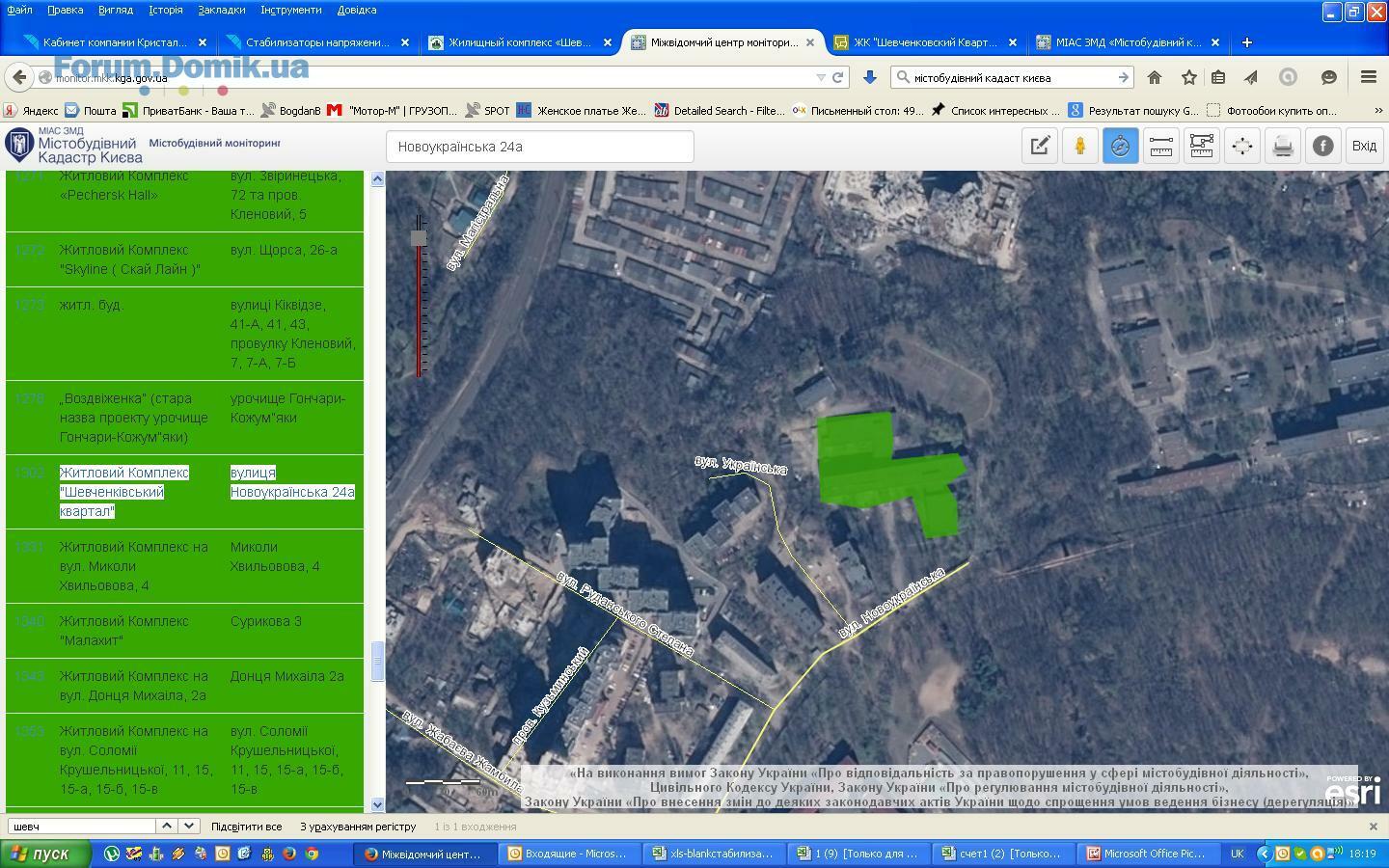Viewport: 1389px width, 868px height.
Task: Go to browser home page icon
Action: [1154, 77]
